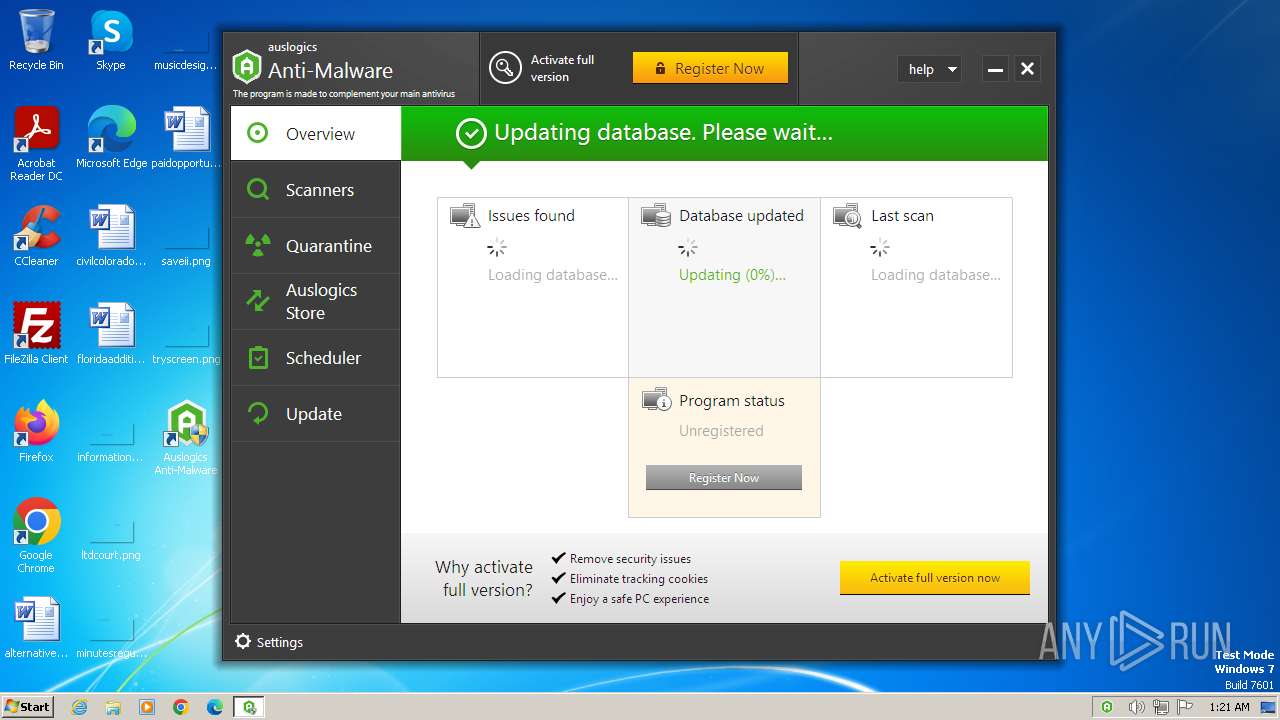Click the Updating (0%) progress text
1280x720 pixels.
click(x=732, y=275)
